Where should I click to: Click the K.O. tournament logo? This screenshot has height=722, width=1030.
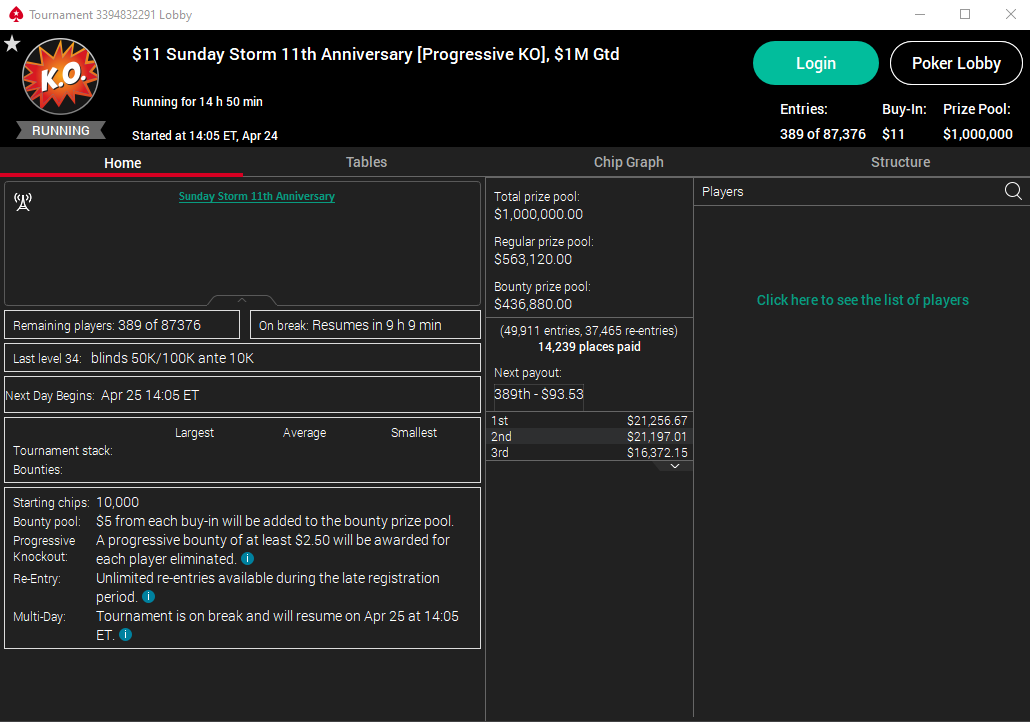click(60, 76)
